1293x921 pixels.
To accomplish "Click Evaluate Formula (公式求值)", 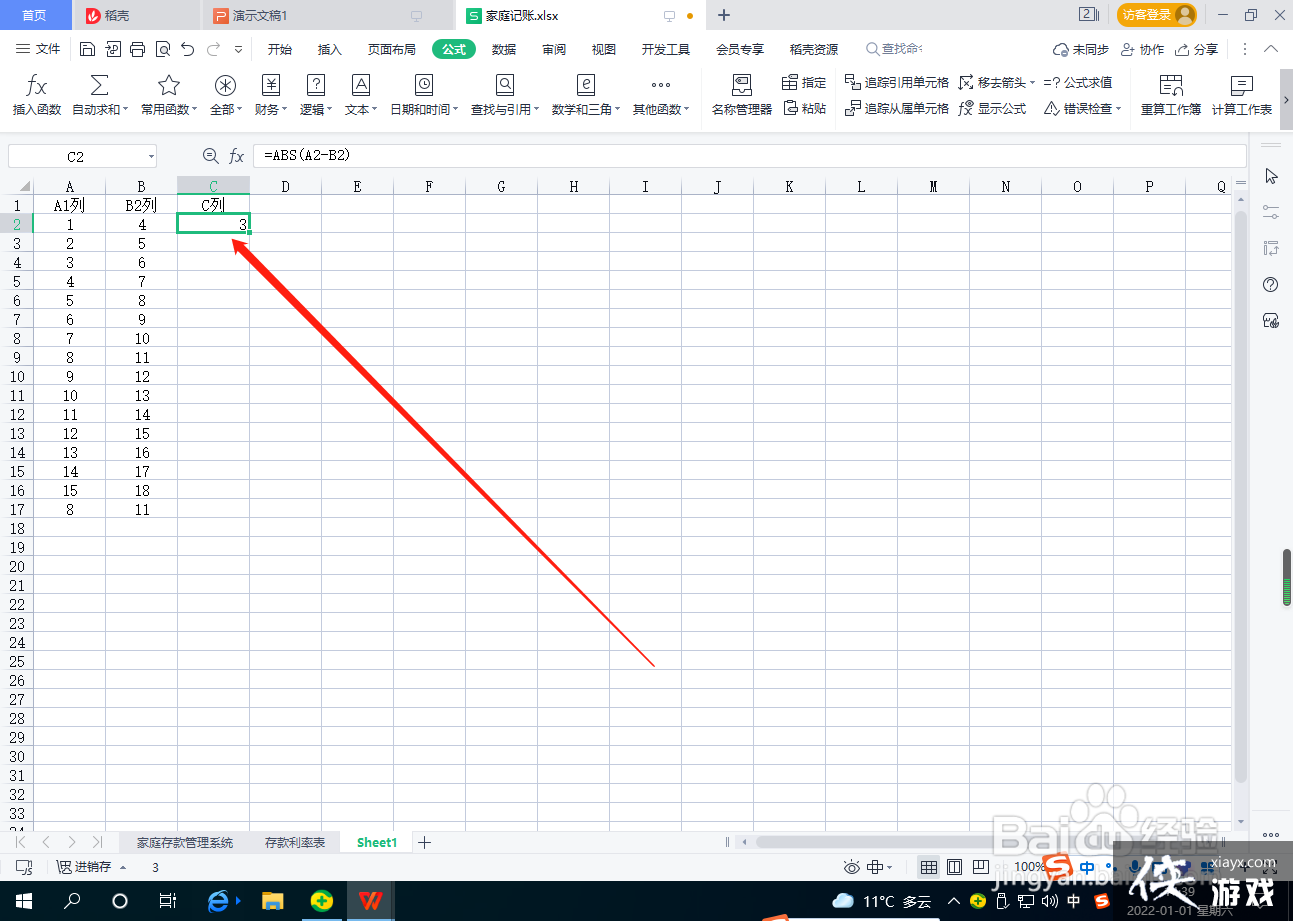I will (x=1078, y=82).
